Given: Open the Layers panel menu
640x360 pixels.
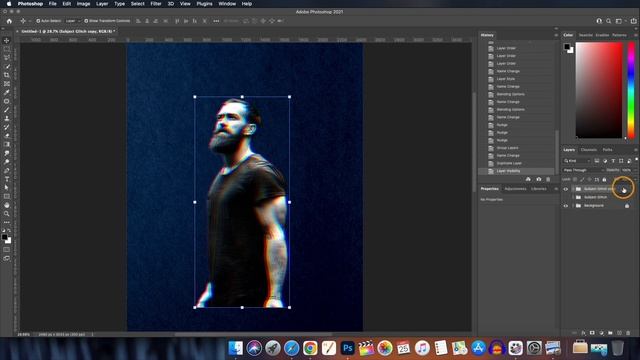Looking at the screenshot, I should [636, 150].
